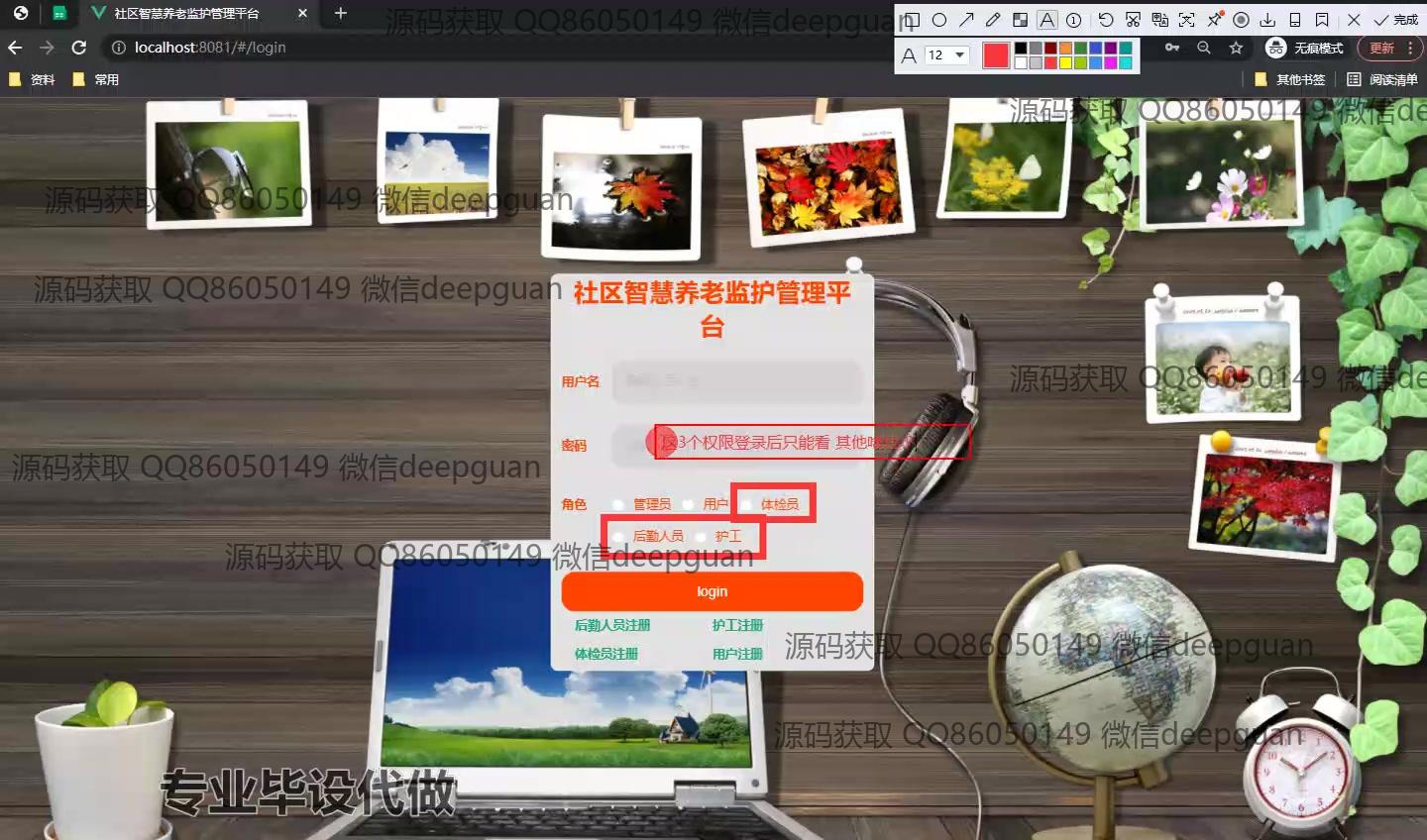Open the 常用 bookmarks folder
This screenshot has width=1427, height=840.
click(x=96, y=79)
